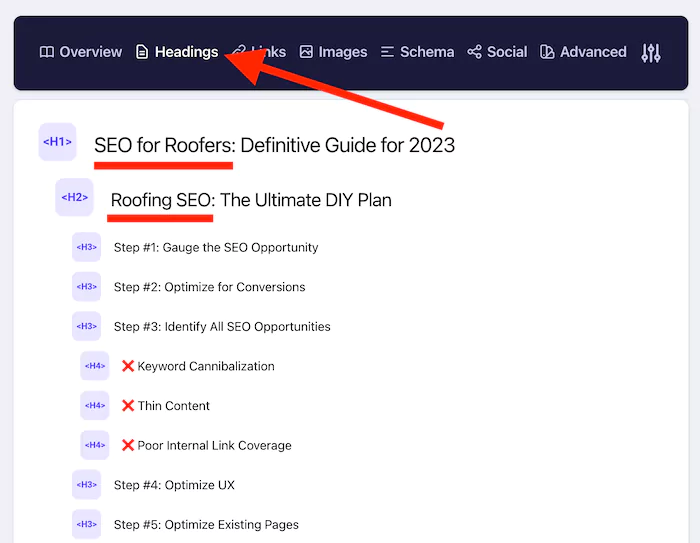Click the H4 badge beside Keyword Cannibalization
This screenshot has width=700, height=543.
pyautogui.click(x=95, y=366)
